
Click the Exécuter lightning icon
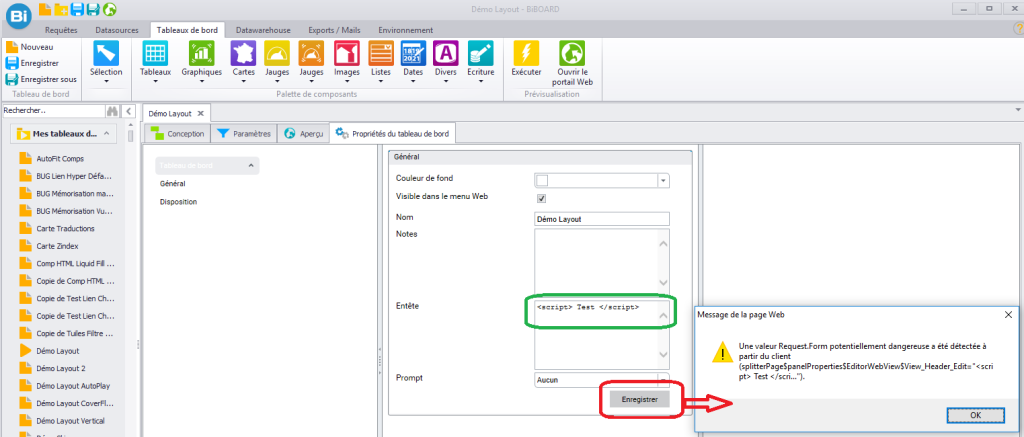[526, 54]
